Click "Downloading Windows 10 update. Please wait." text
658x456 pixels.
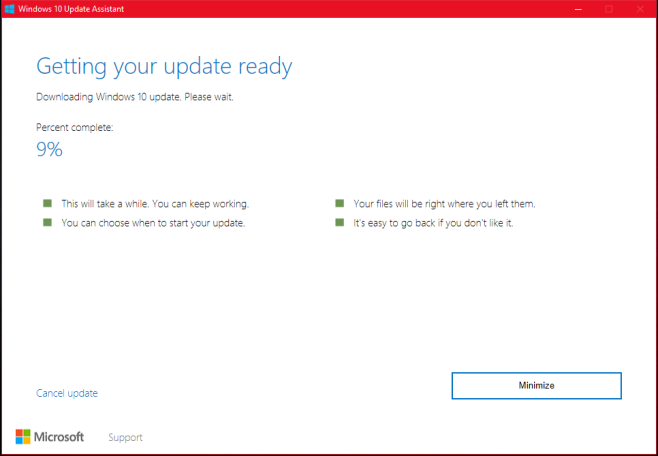point(135,97)
